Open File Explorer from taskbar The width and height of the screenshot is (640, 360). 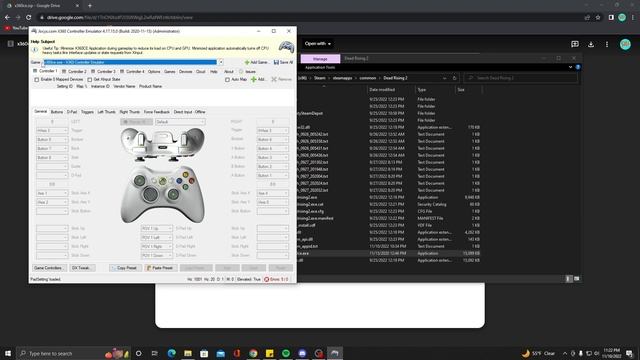click(x=188, y=353)
